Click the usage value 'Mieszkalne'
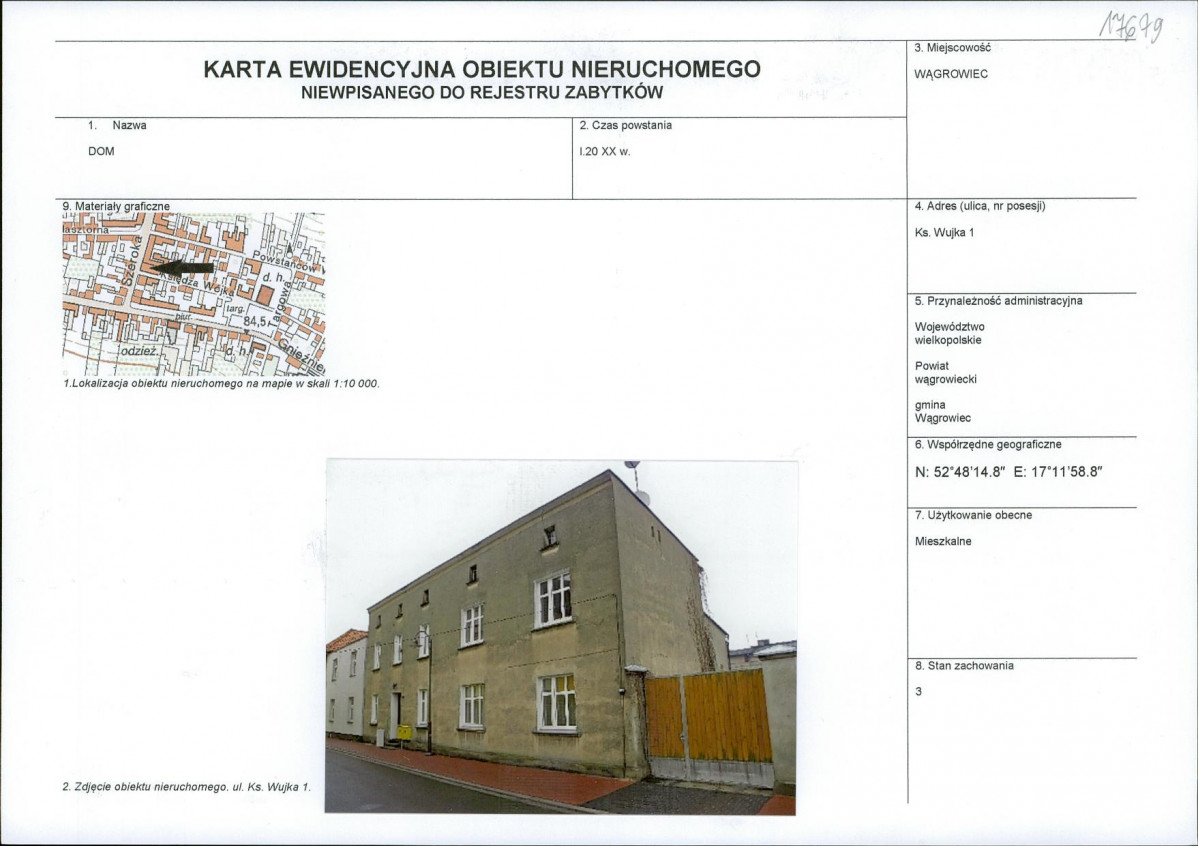This screenshot has width=1198, height=846. (x=944, y=541)
